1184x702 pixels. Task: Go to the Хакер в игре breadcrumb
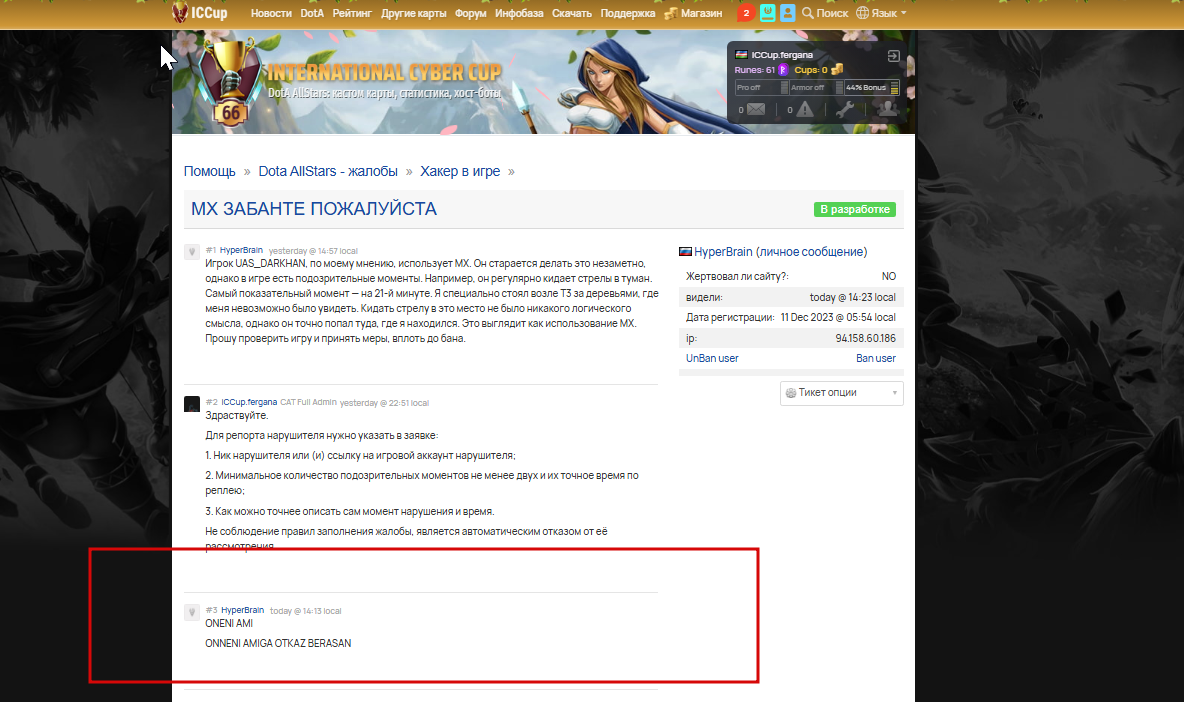(460, 171)
